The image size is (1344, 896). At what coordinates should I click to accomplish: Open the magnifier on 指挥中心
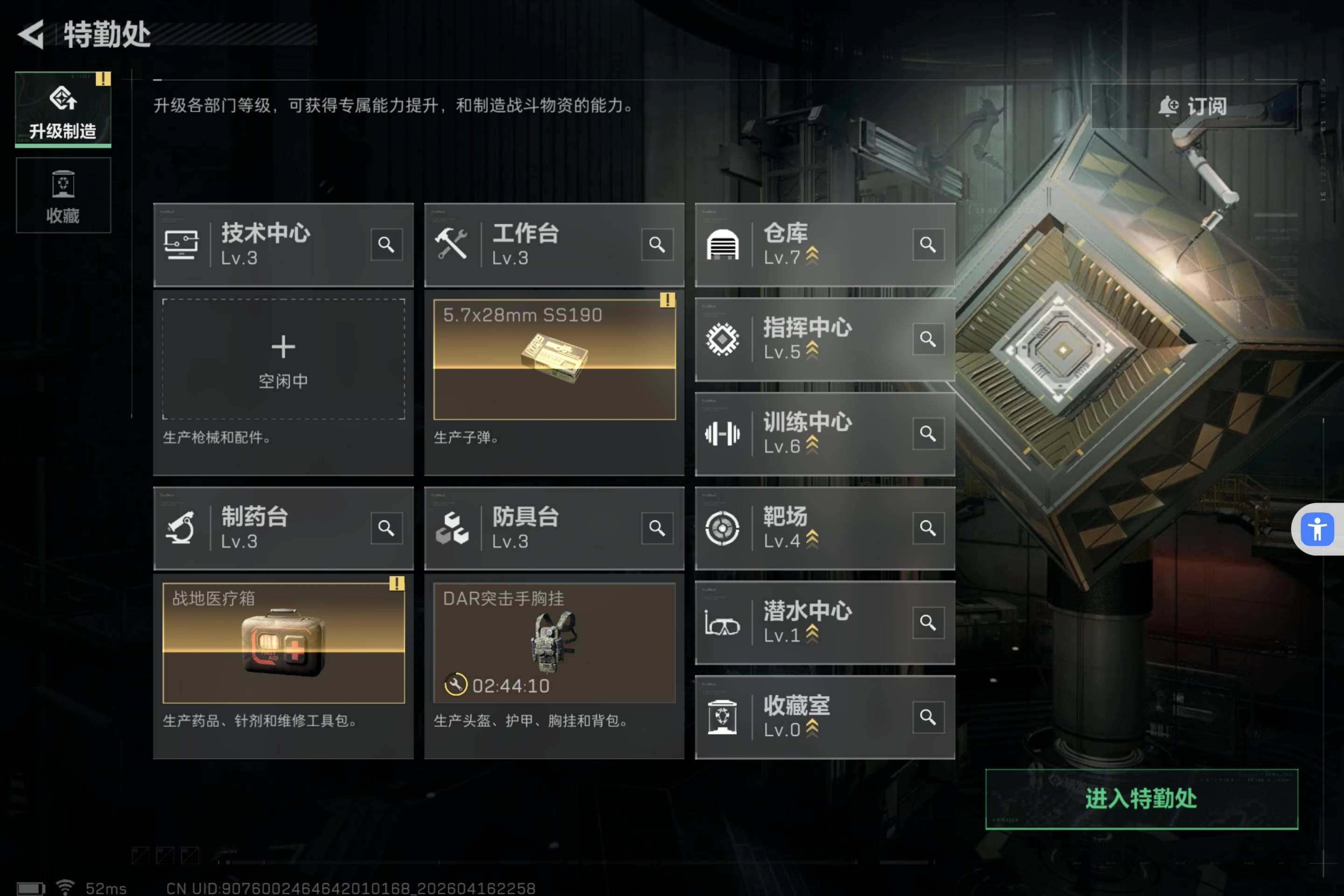[x=928, y=339]
